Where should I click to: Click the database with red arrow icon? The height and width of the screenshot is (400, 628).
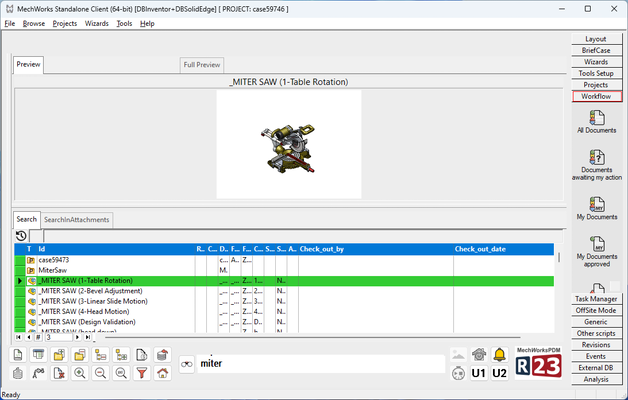[162, 355]
